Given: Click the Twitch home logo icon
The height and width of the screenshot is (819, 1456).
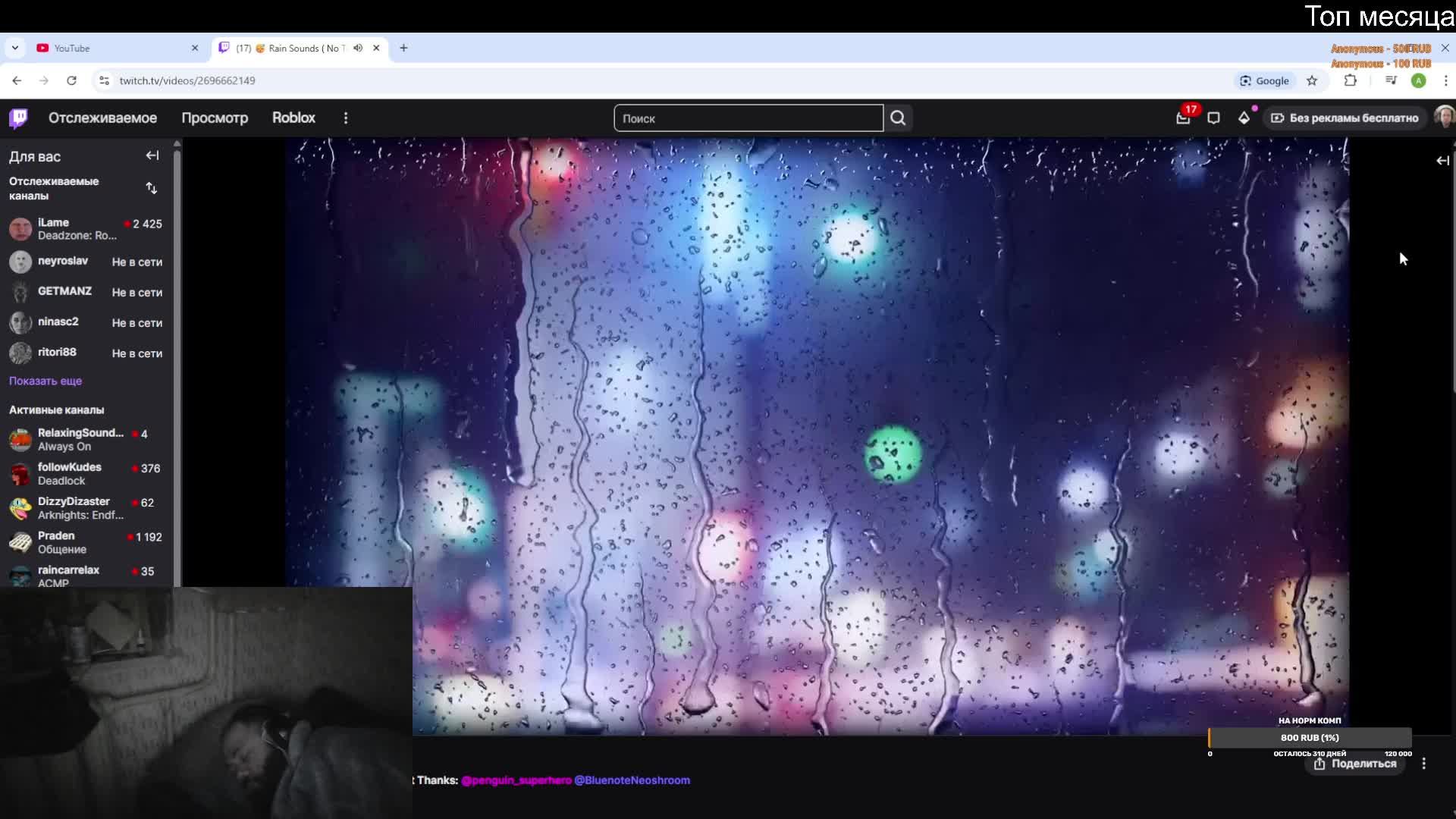Looking at the screenshot, I should 19,118.
